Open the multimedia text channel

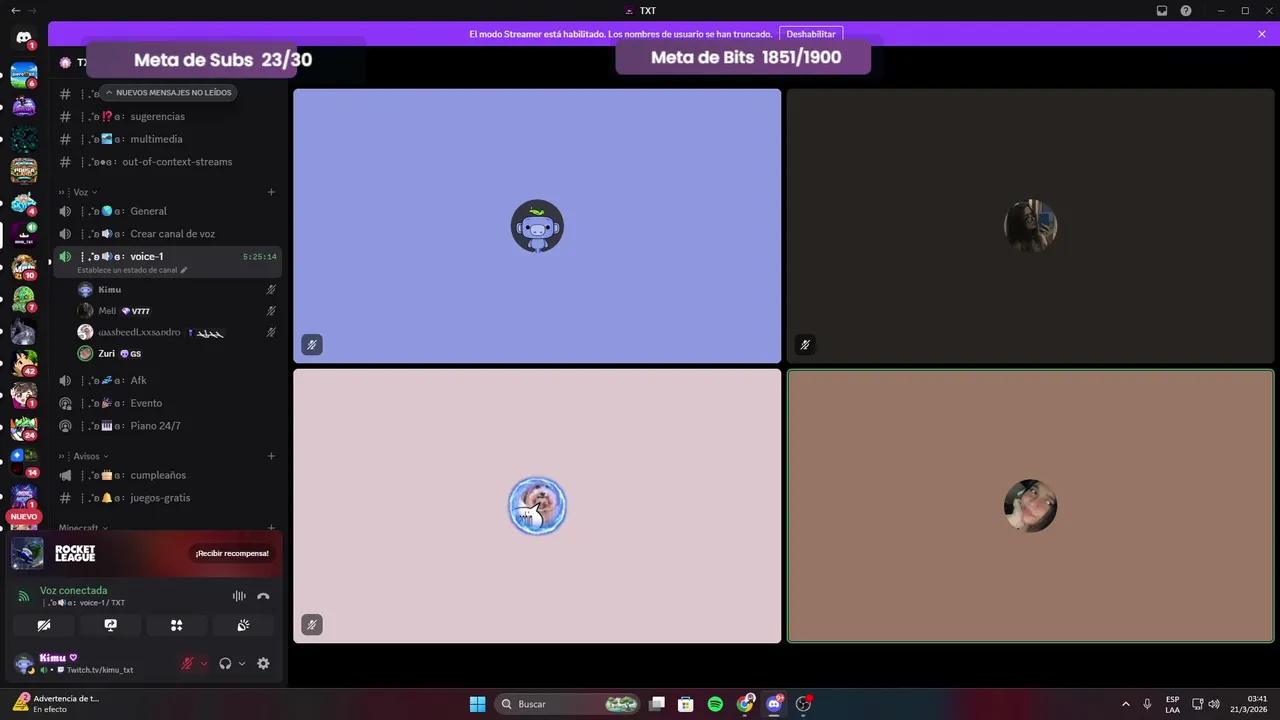pyautogui.click(x=168, y=139)
